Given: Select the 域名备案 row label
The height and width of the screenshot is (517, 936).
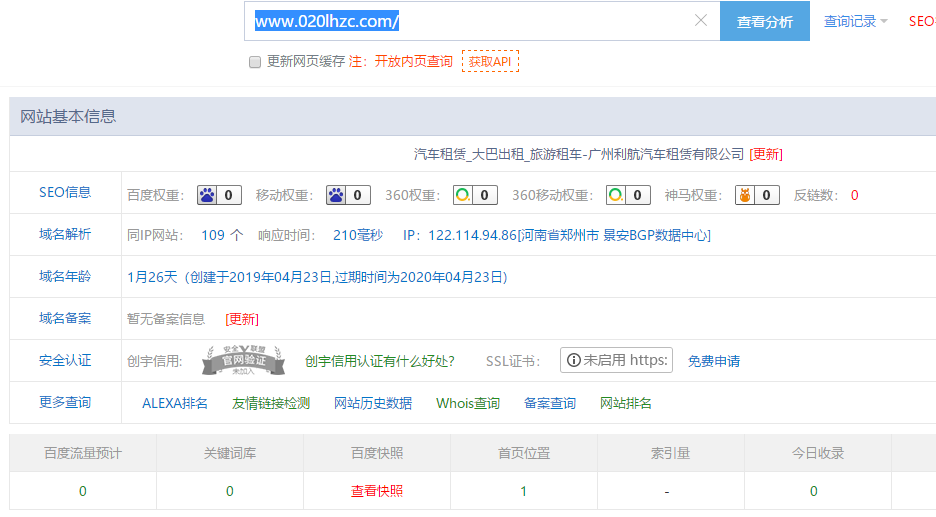Looking at the screenshot, I should tap(65, 318).
